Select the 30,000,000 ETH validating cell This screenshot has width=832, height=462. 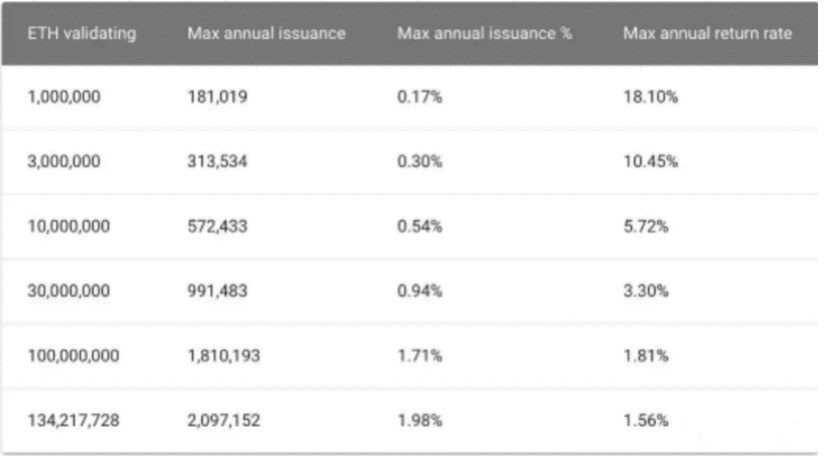pyautogui.click(x=68, y=291)
